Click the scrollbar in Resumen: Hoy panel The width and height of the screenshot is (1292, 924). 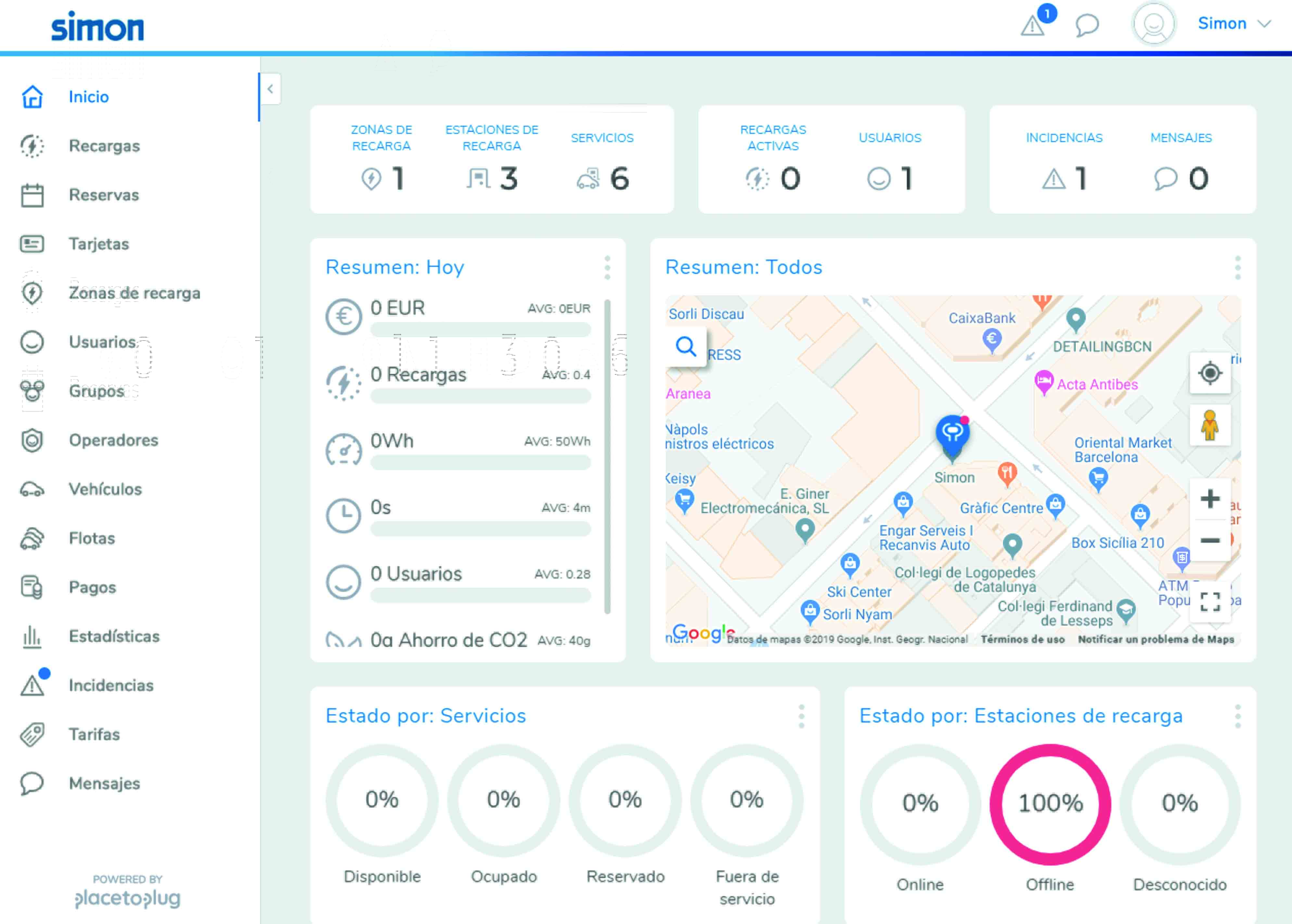click(x=607, y=456)
